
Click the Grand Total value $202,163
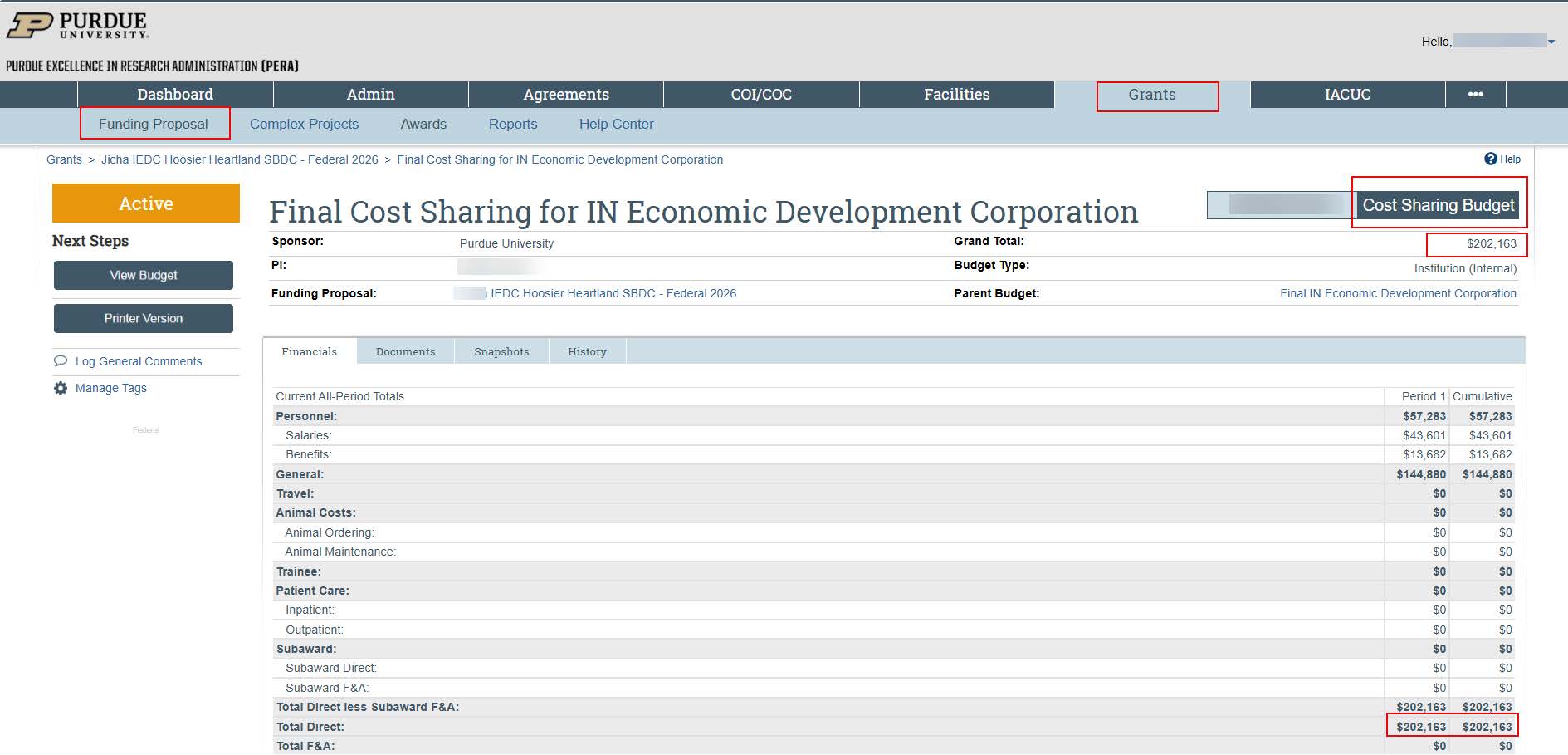coord(1491,243)
